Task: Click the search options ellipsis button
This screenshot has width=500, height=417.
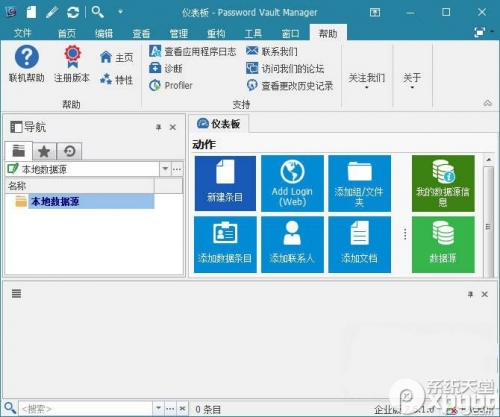Action: coord(170,408)
